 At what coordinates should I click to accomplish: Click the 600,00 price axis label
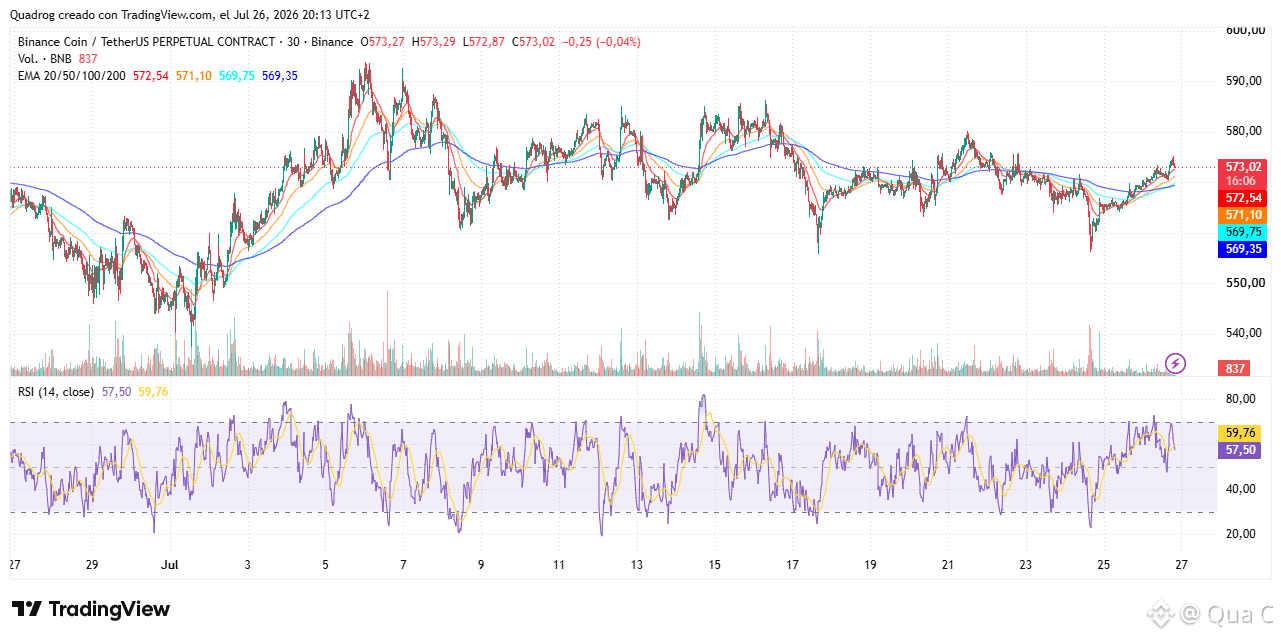click(x=1245, y=30)
